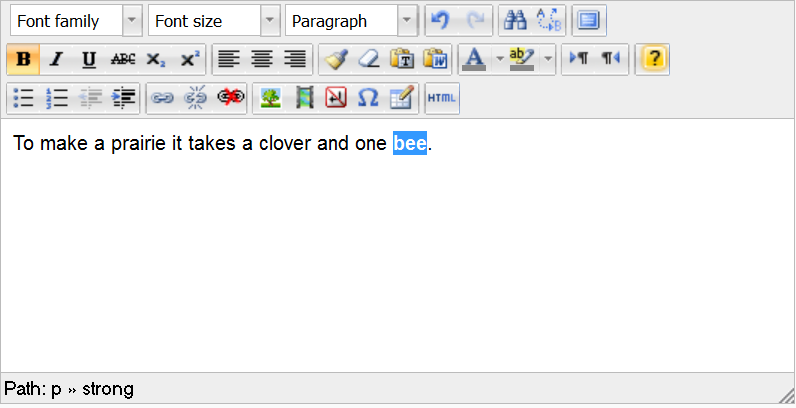
Task: Click 'strong' in the element path
Action: 109,389
